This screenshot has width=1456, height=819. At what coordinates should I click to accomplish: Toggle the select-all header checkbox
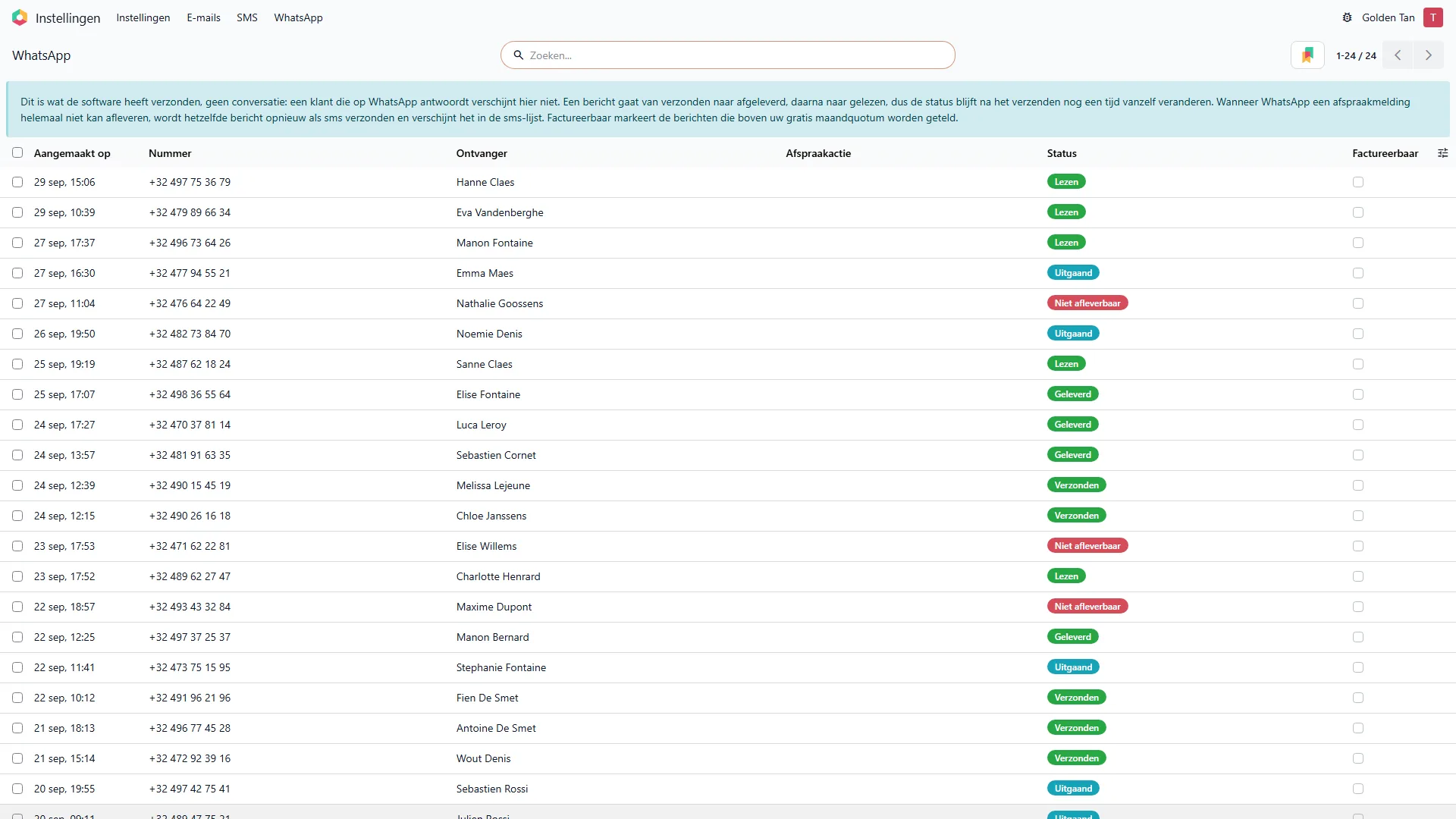(17, 152)
